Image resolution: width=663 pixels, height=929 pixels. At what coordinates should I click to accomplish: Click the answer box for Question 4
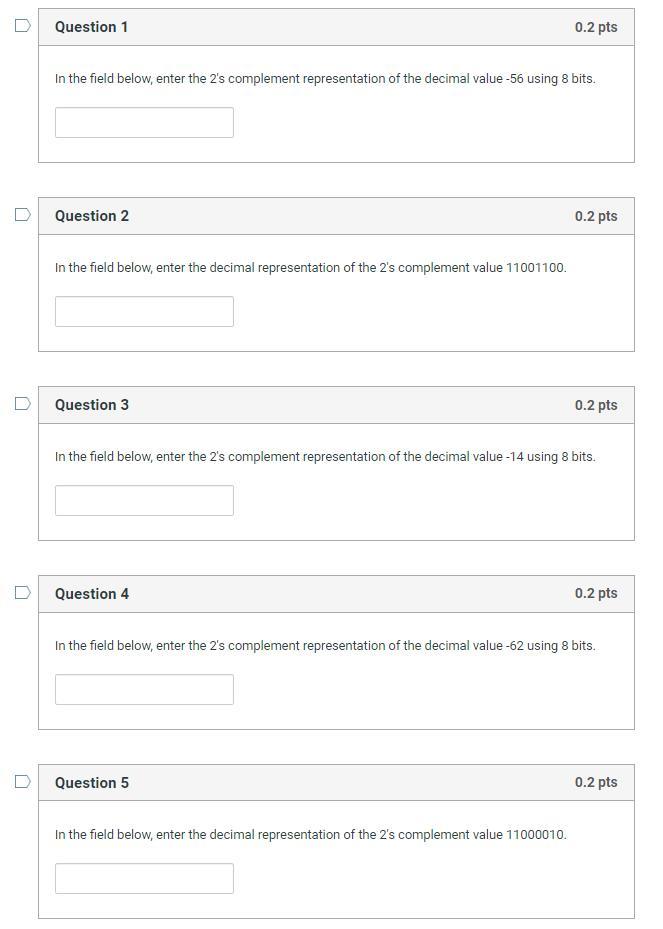[x=144, y=689]
